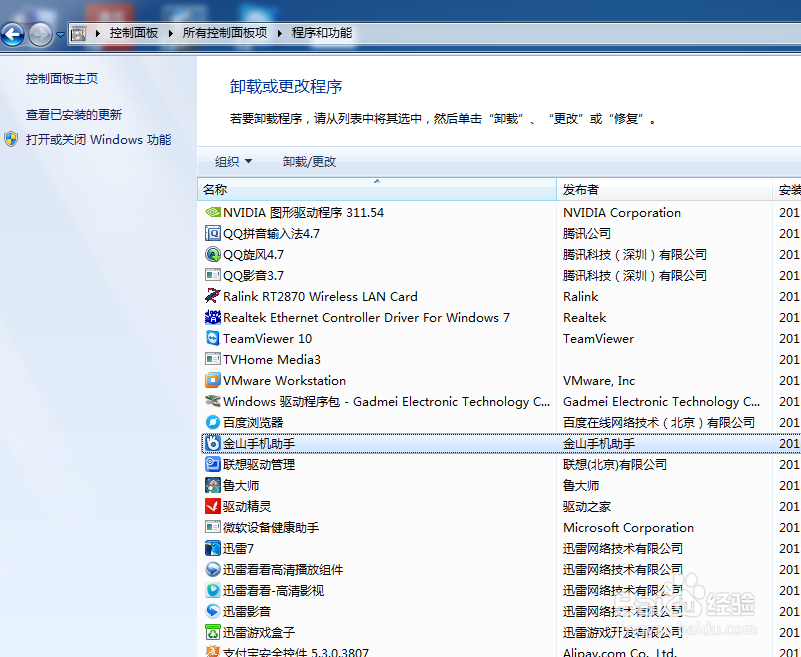Click the QQ拼音输入法4.7 icon
This screenshot has width=801, height=657.
click(213, 233)
